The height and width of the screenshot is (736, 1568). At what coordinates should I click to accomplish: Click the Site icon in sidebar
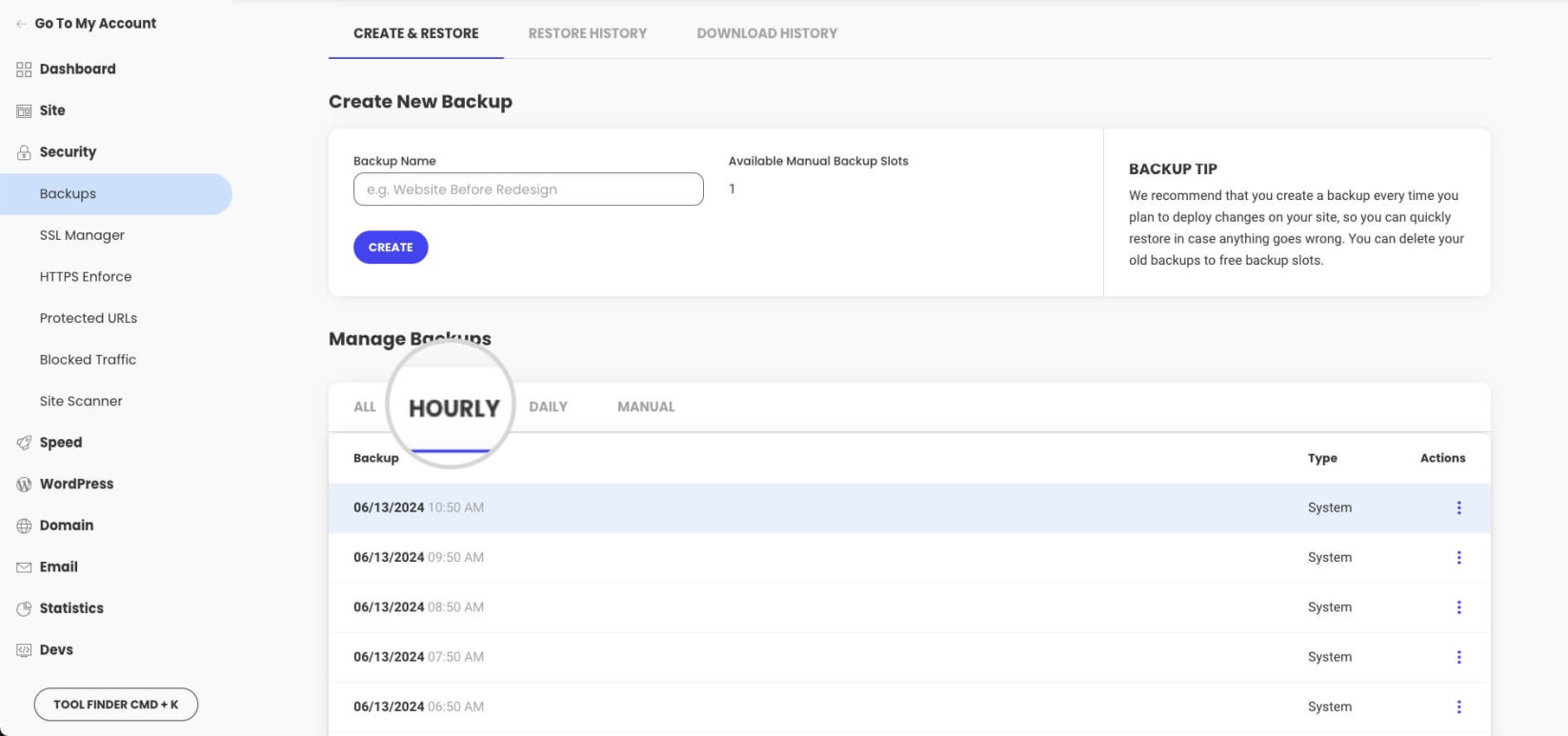pyautogui.click(x=24, y=110)
